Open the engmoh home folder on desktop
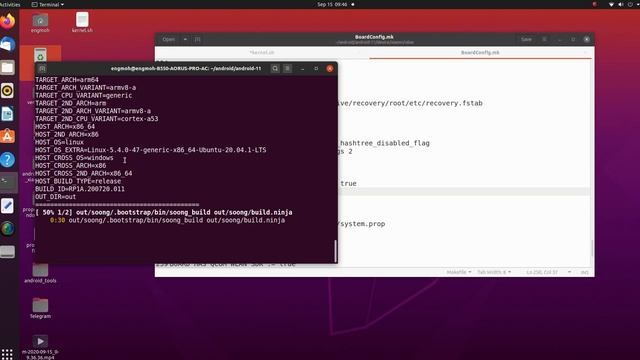 [40, 23]
